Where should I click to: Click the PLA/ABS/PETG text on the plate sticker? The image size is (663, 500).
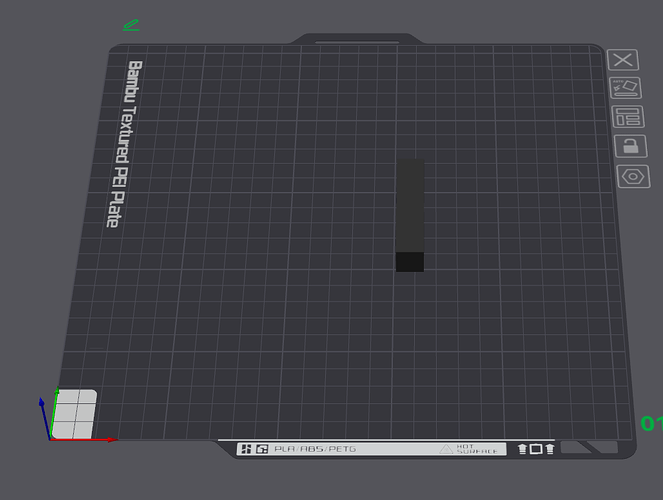[x=315, y=450]
